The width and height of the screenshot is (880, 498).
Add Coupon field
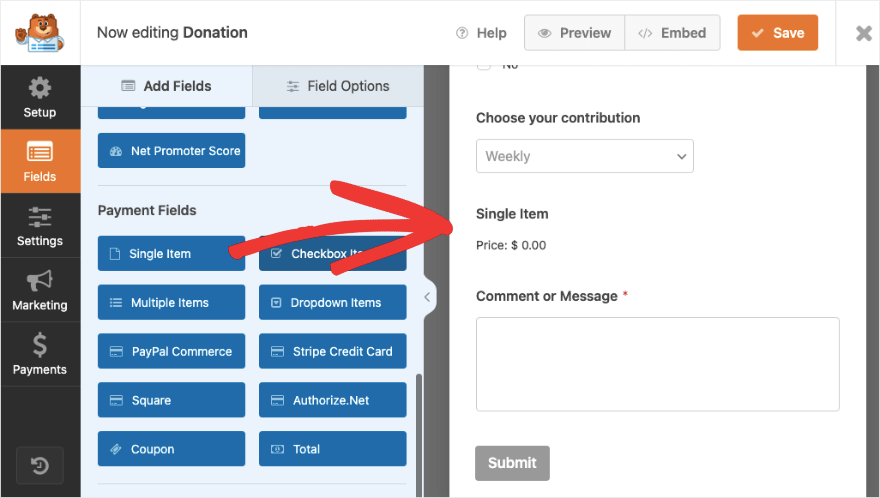171,449
